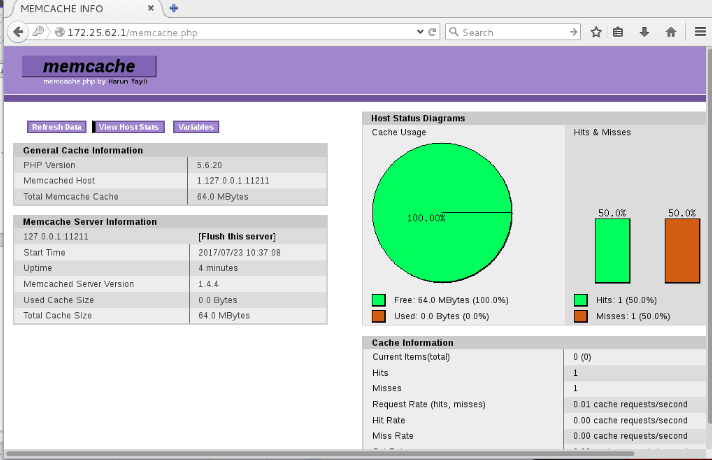Screen dimensions: 712x460
Task: Click the Cache Usage chart title
Action: pos(399,132)
